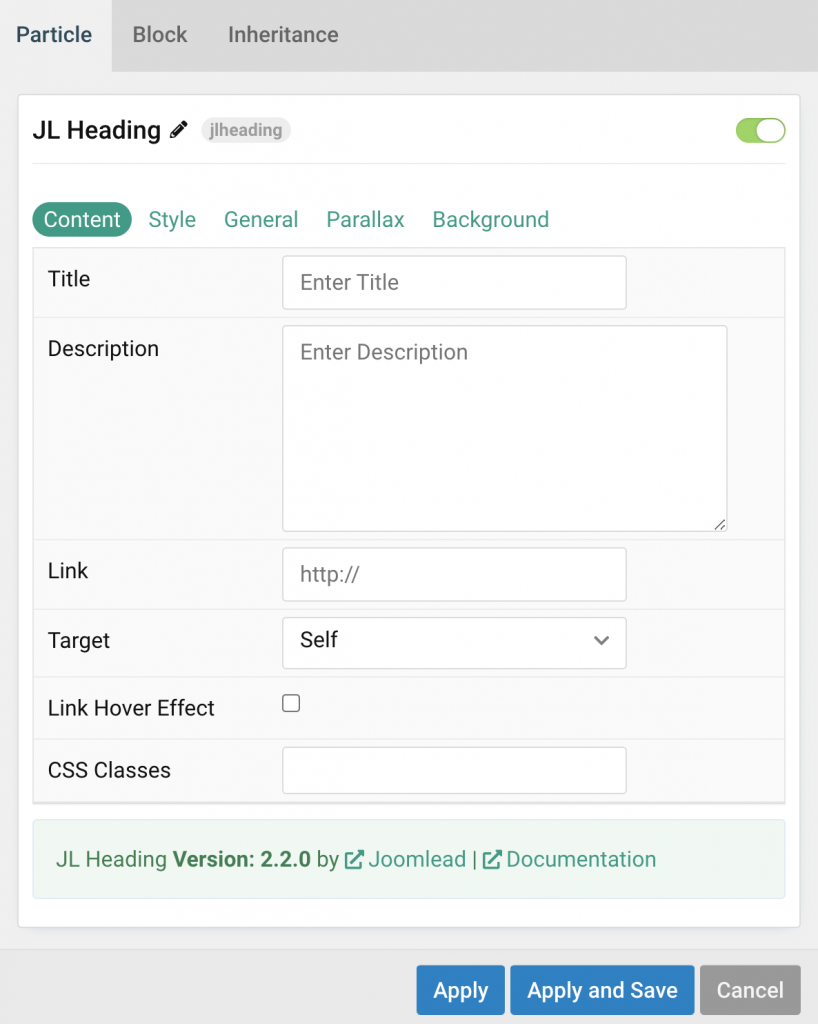Click the pencil icon to rename JL Heading
Screen dimensions: 818x1024
click(x=179, y=129)
